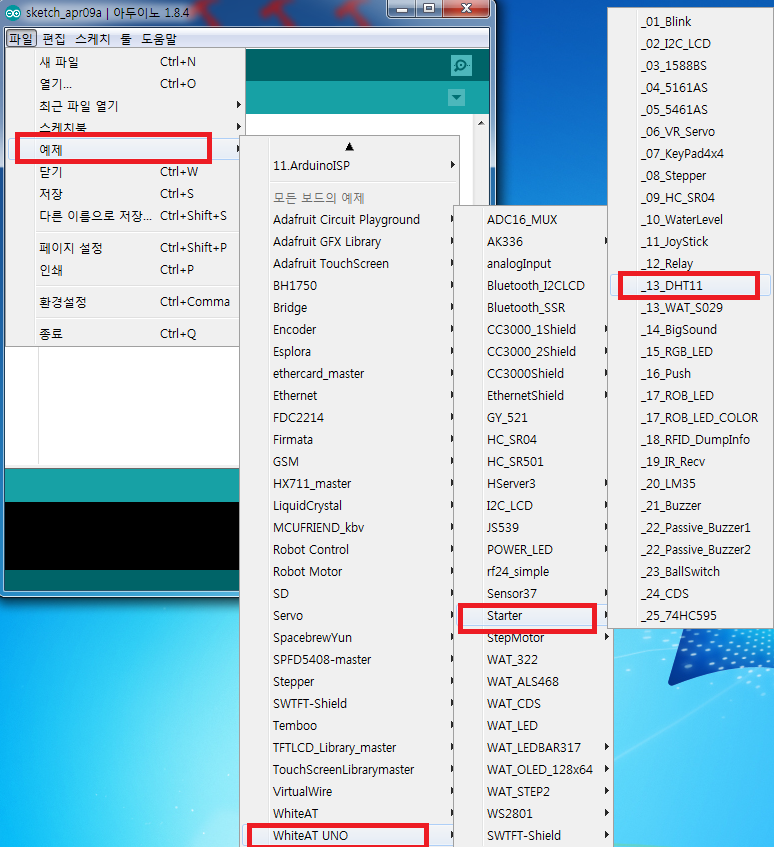Open the _13_DHT11 example

pos(691,286)
